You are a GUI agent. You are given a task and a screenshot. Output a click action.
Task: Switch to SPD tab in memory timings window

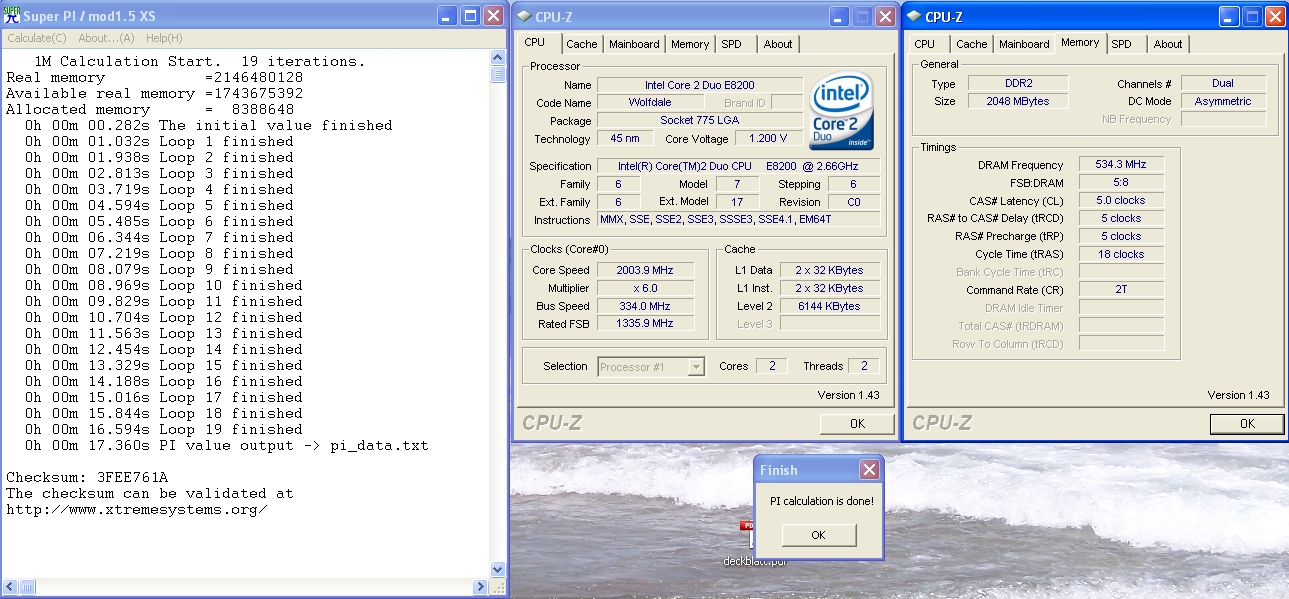(1122, 44)
